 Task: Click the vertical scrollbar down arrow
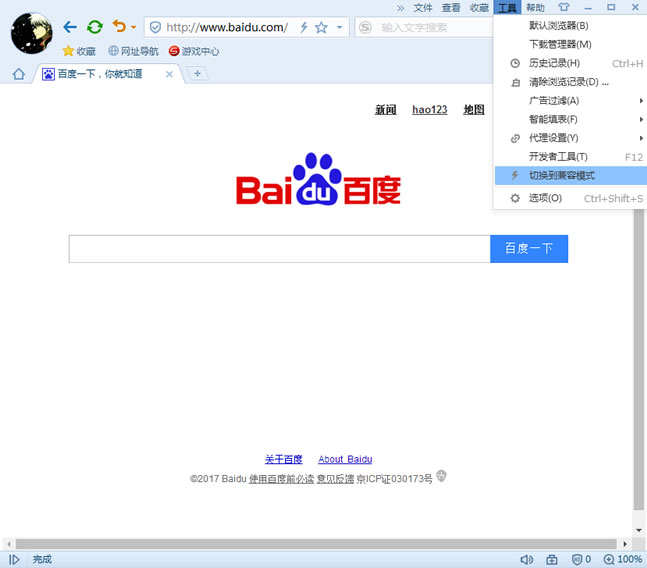[639, 530]
